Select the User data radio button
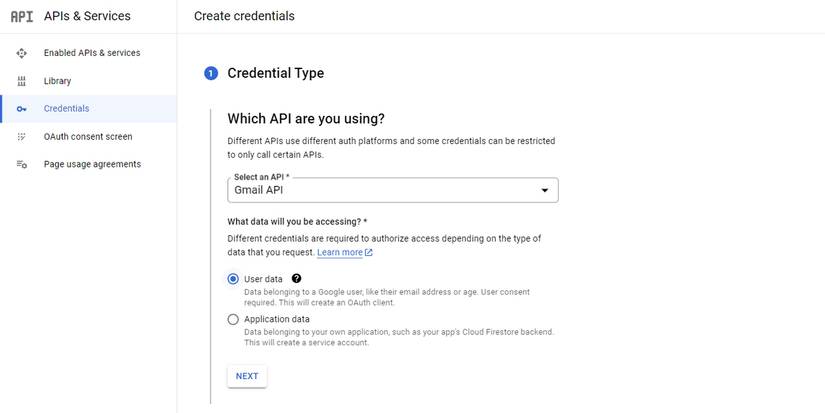Image resolution: width=825 pixels, height=413 pixels. 233,279
